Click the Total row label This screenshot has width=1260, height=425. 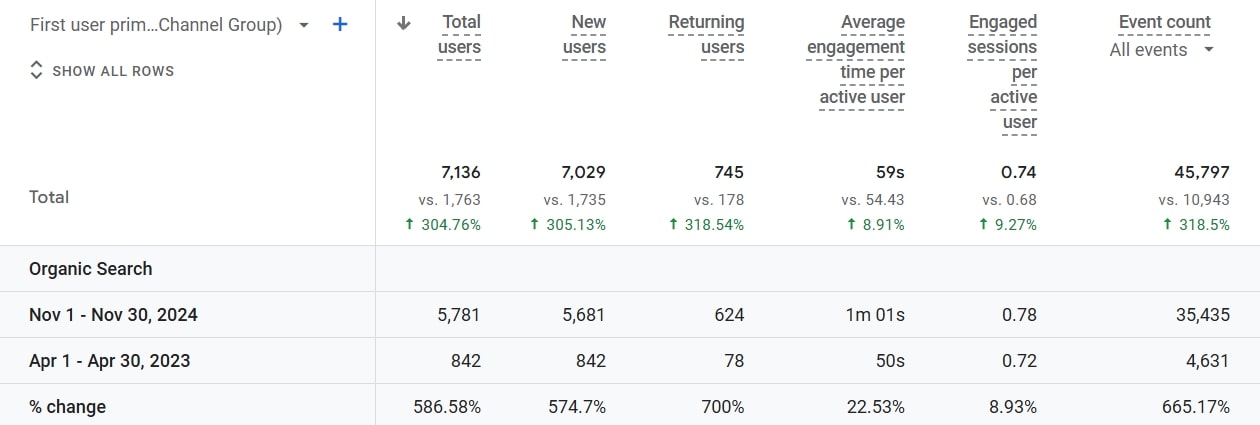click(x=49, y=197)
